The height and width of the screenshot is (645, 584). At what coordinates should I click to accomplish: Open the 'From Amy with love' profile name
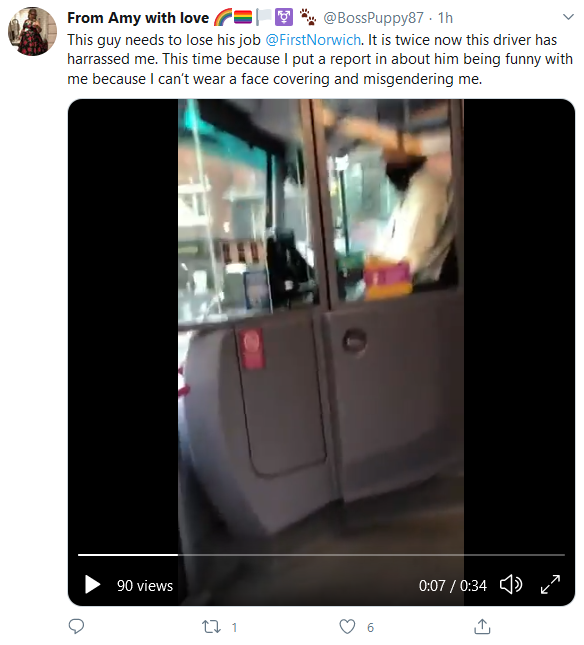(138, 18)
